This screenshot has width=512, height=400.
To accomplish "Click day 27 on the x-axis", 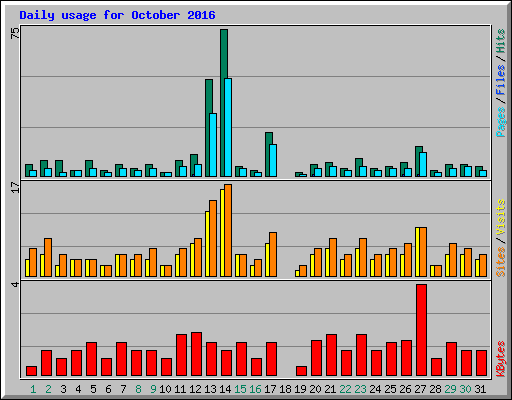I will point(420,389).
